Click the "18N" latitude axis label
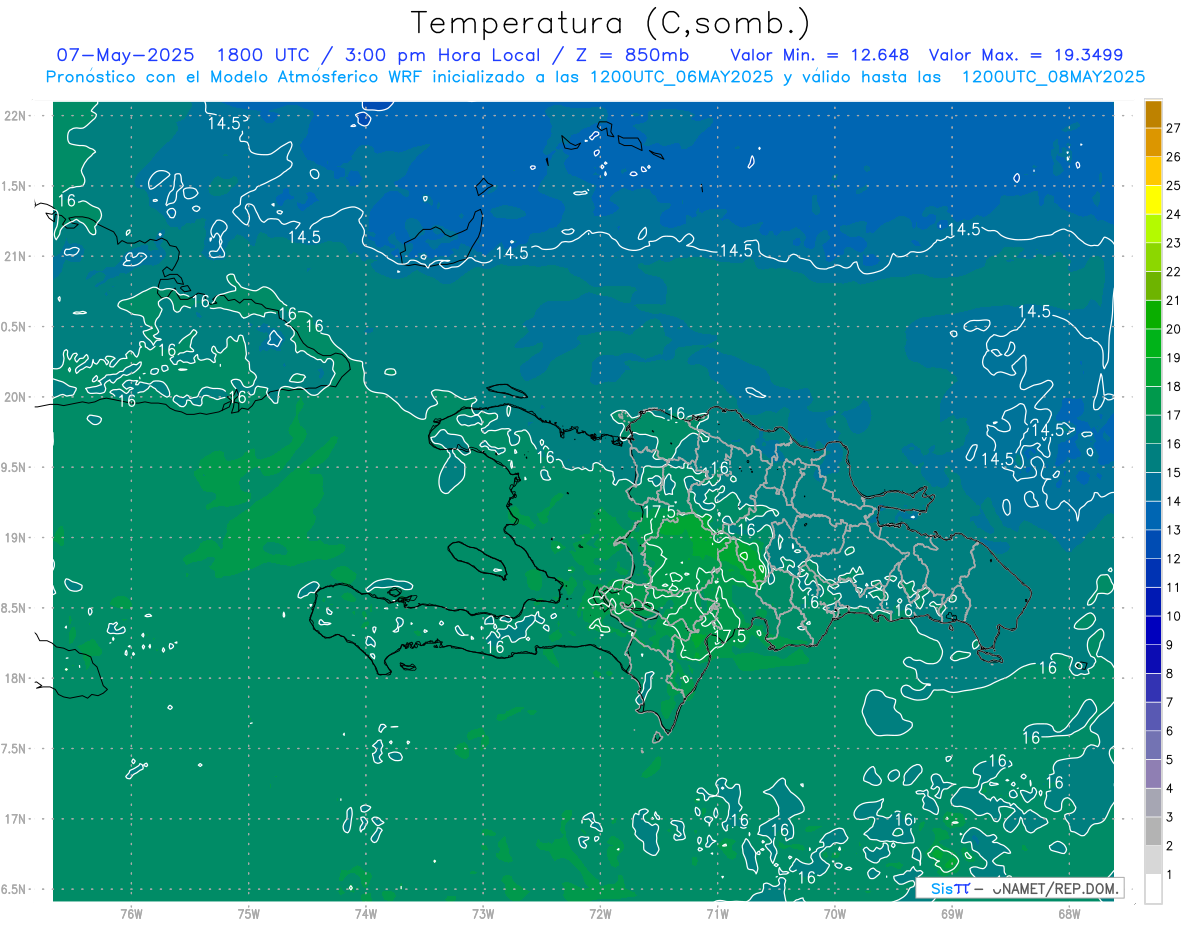The width and height of the screenshot is (1200, 927). (15, 679)
